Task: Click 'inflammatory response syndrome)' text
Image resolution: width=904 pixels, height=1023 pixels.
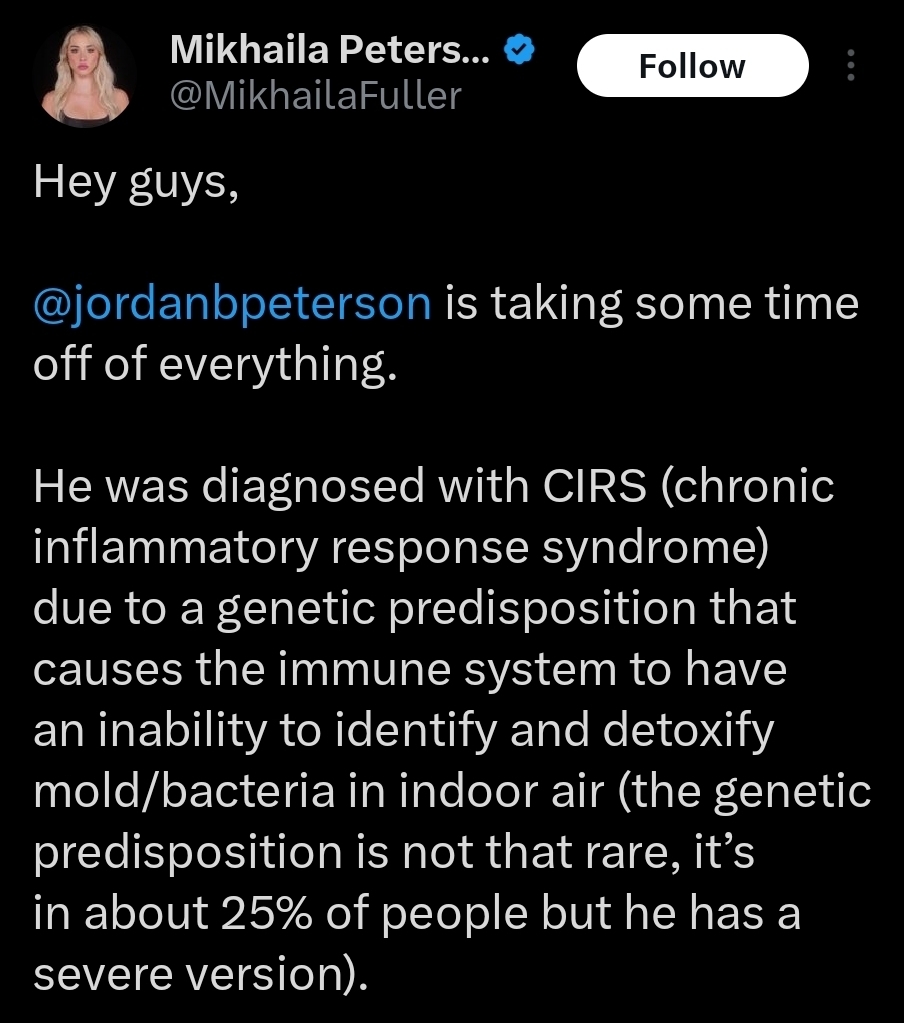Action: (x=401, y=547)
